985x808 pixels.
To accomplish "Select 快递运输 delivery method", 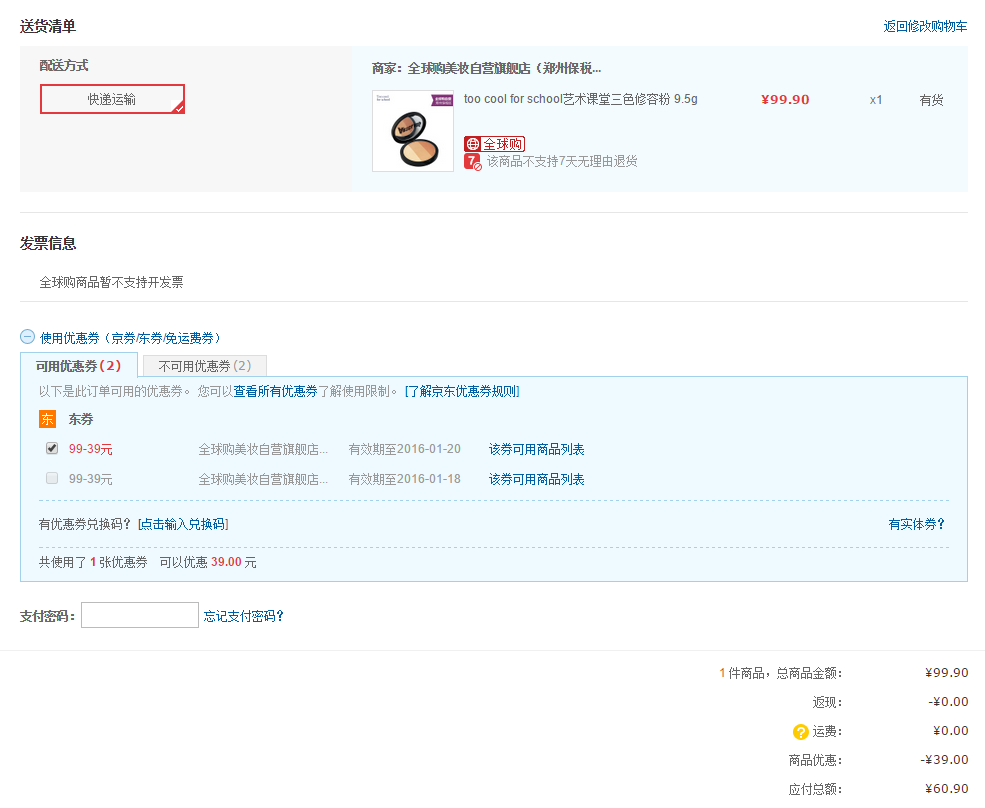I will [x=112, y=99].
